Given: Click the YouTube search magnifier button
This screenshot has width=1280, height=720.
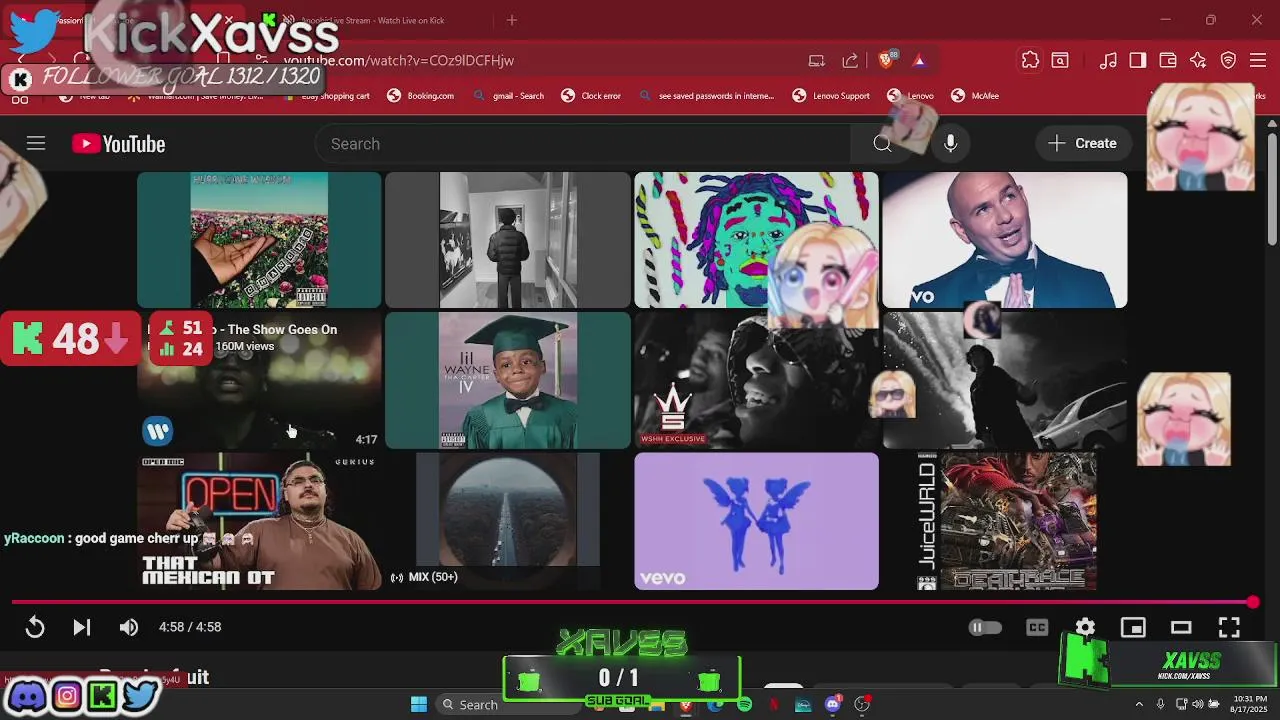Looking at the screenshot, I should pos(882,144).
